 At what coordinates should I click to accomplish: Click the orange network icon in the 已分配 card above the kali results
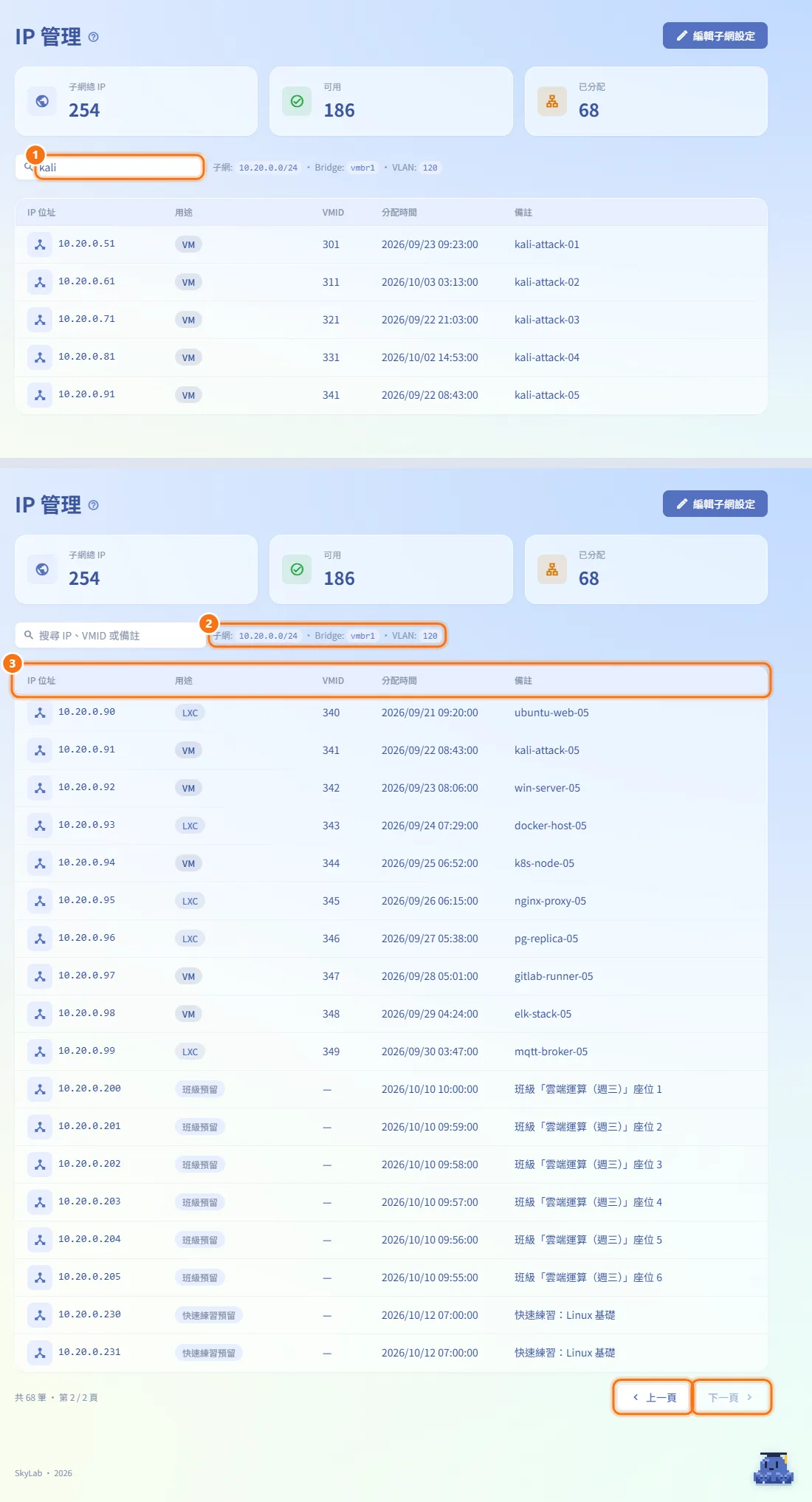551,101
